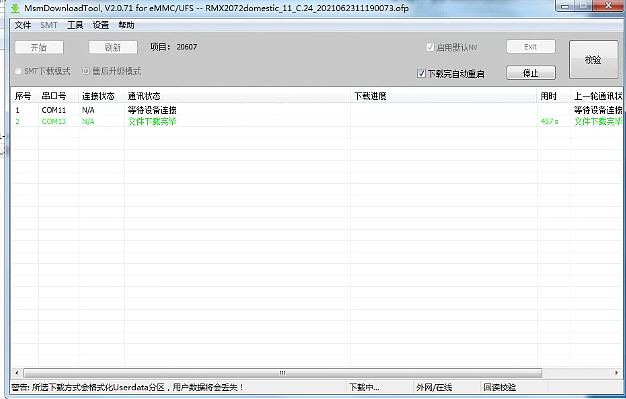Open the 帮助 menu
Viewport: 626px width, 399px height.
click(x=126, y=25)
